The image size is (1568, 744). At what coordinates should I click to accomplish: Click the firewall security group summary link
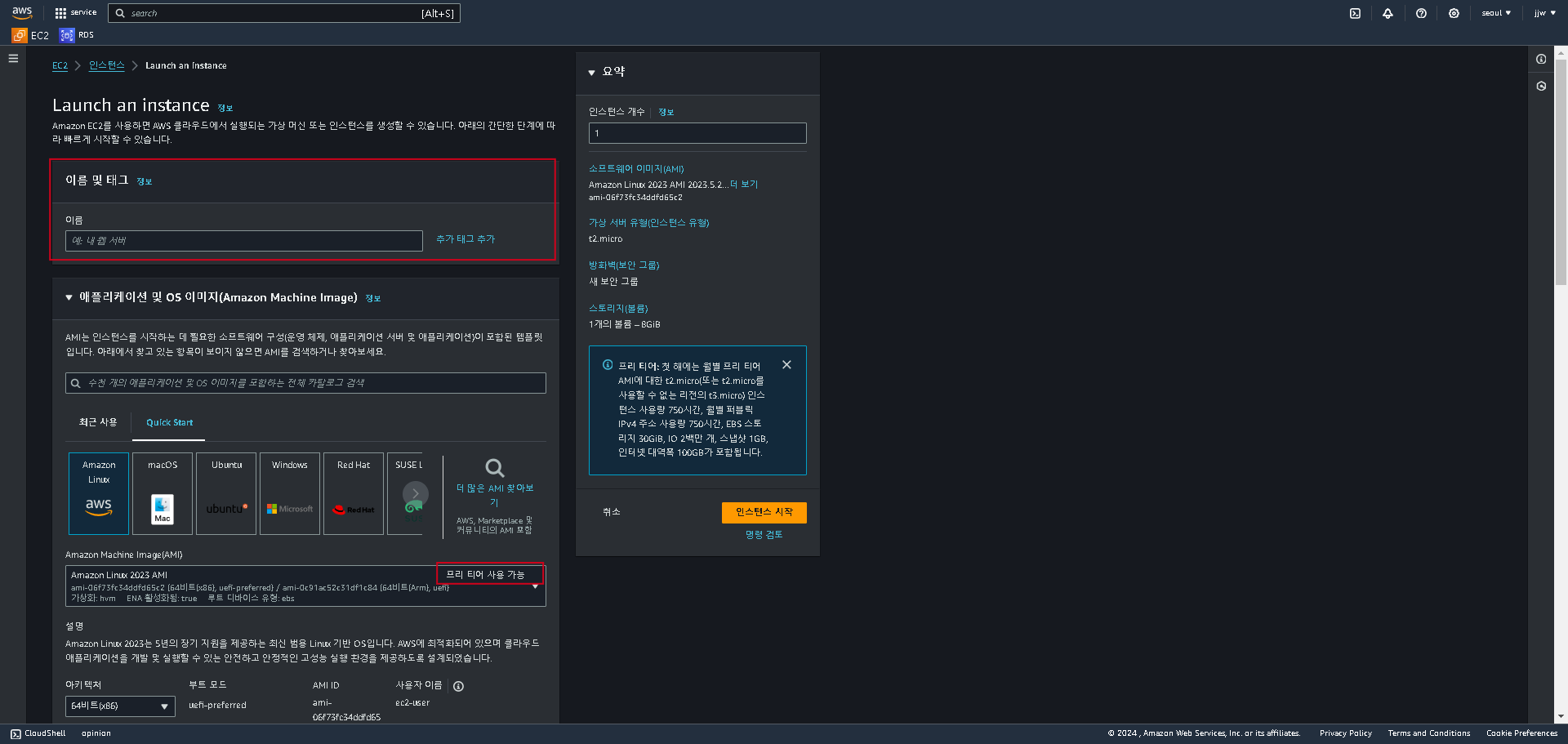[624, 265]
